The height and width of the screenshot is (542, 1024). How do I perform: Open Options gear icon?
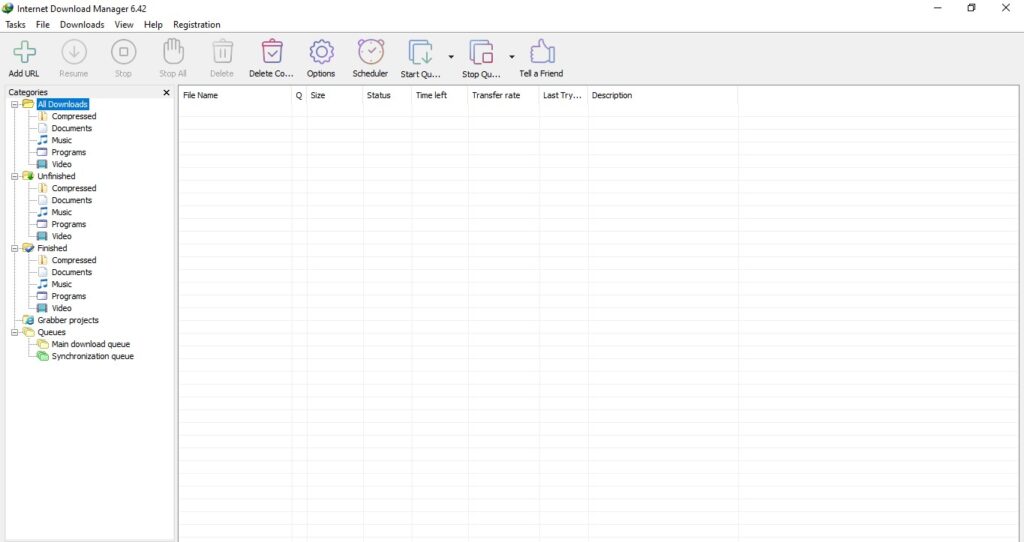point(321,52)
